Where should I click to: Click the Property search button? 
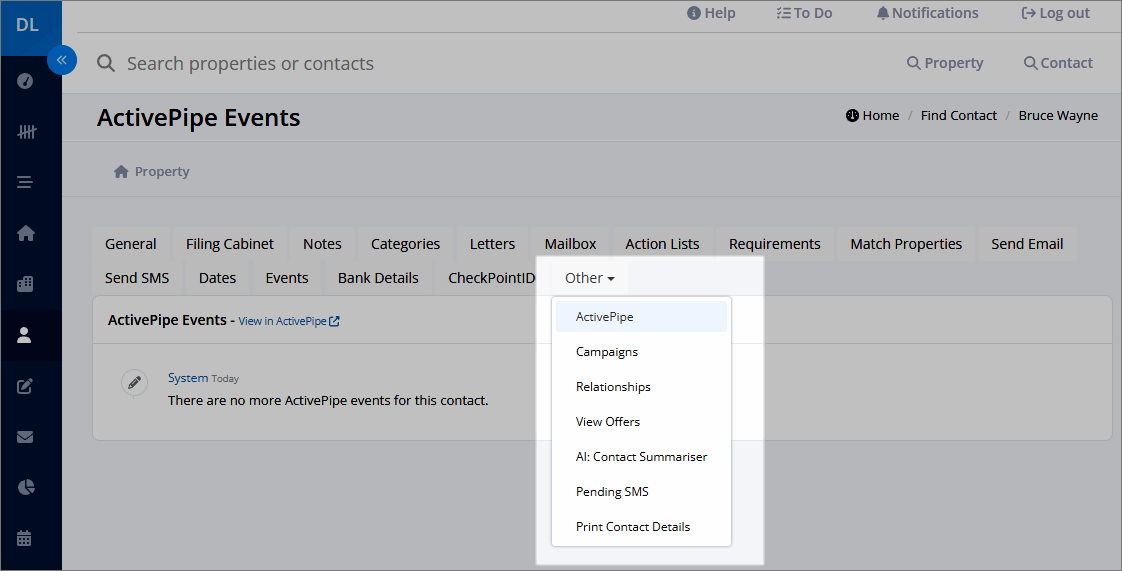click(x=945, y=63)
